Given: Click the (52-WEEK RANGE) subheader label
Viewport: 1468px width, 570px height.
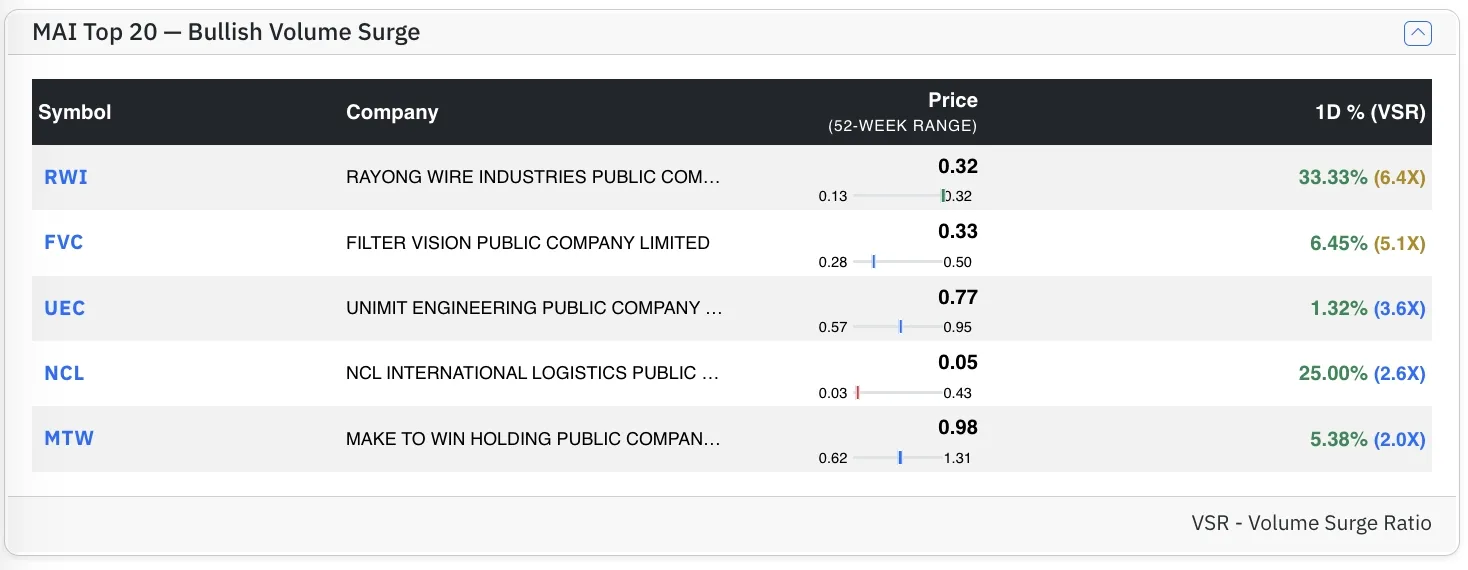Looking at the screenshot, I should pyautogui.click(x=903, y=126).
